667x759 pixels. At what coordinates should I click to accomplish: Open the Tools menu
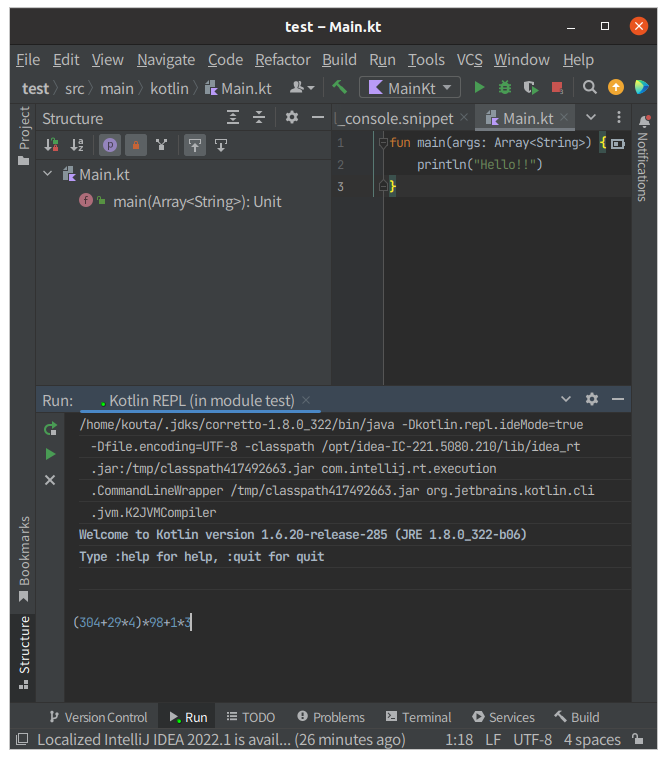tap(426, 60)
